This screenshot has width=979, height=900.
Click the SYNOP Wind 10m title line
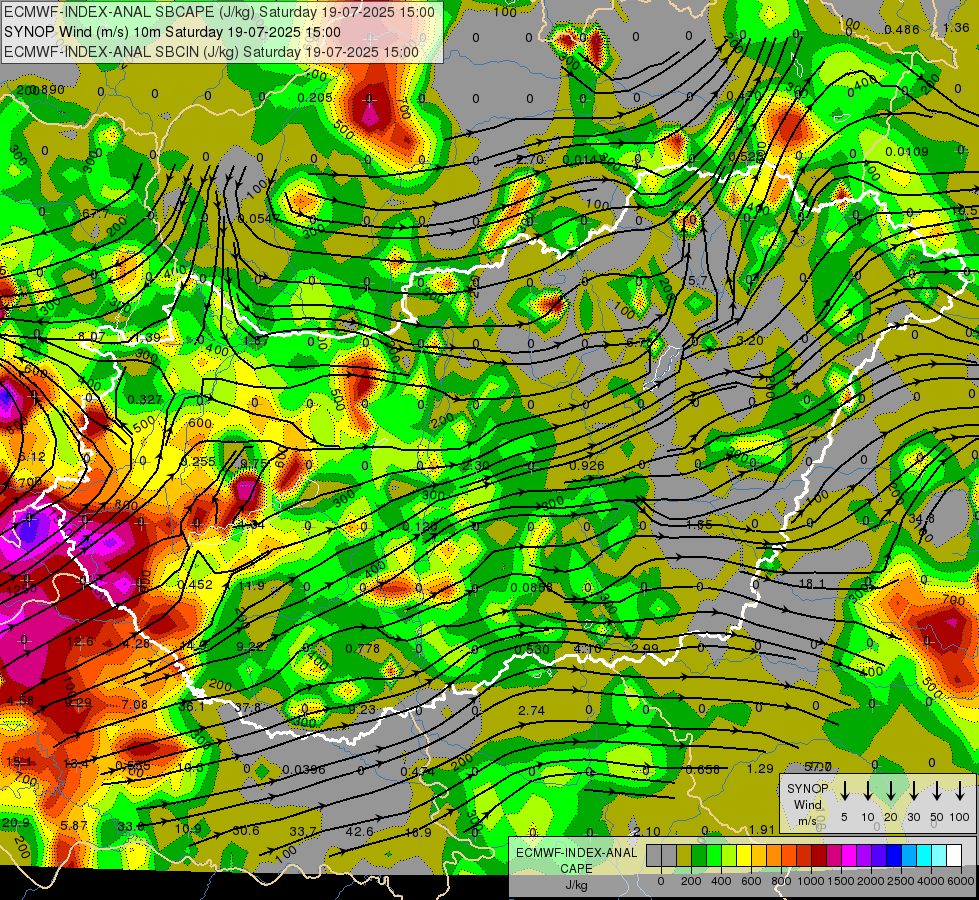(x=172, y=32)
